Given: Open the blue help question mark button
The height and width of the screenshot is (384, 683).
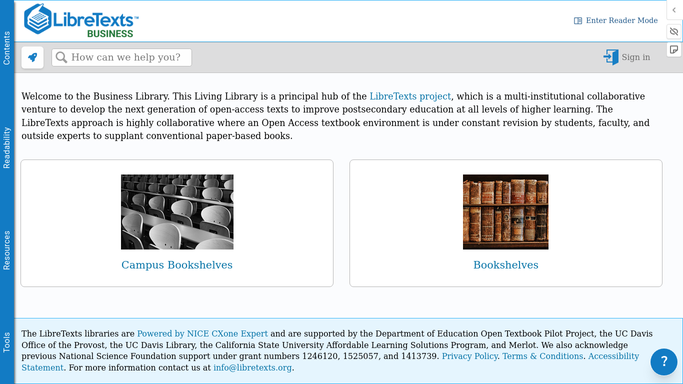Looking at the screenshot, I should pos(664,361).
